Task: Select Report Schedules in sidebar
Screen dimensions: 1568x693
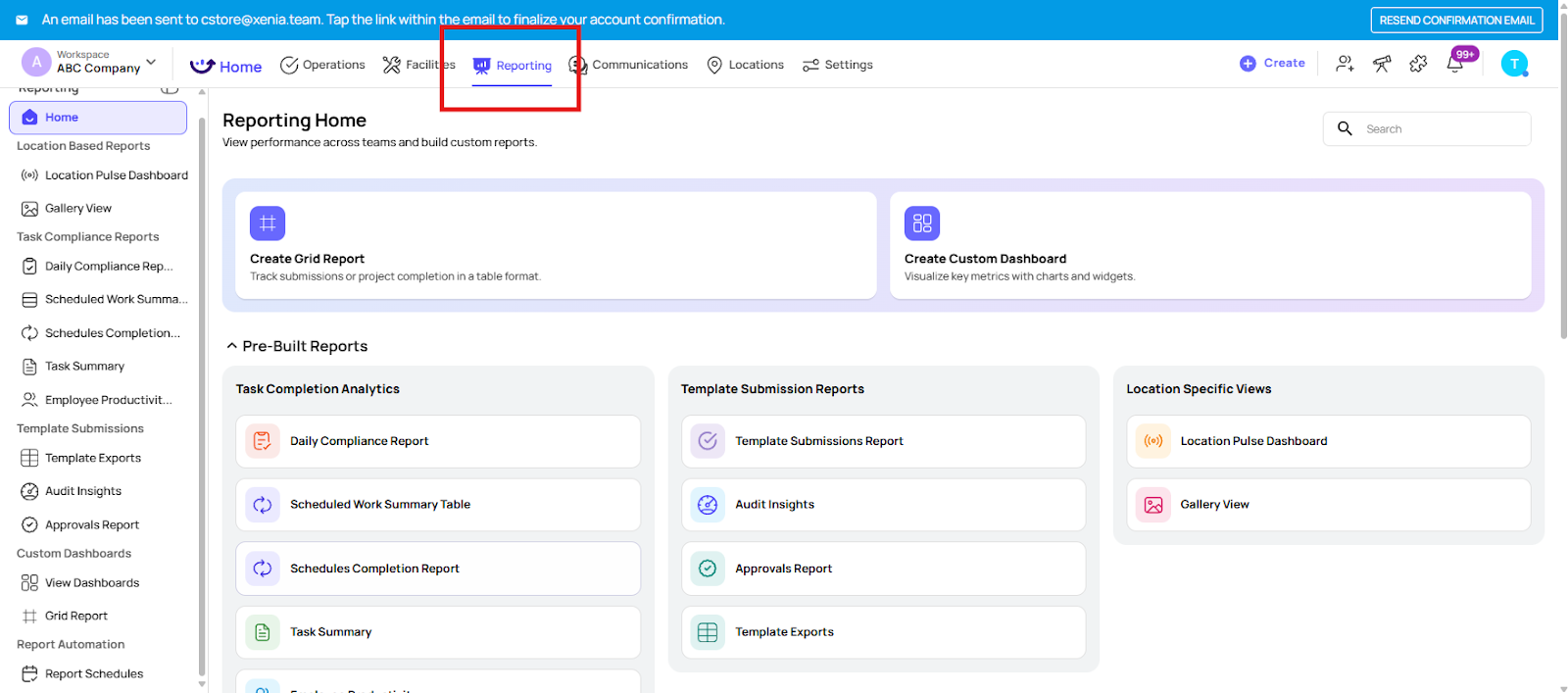Action: [x=93, y=673]
